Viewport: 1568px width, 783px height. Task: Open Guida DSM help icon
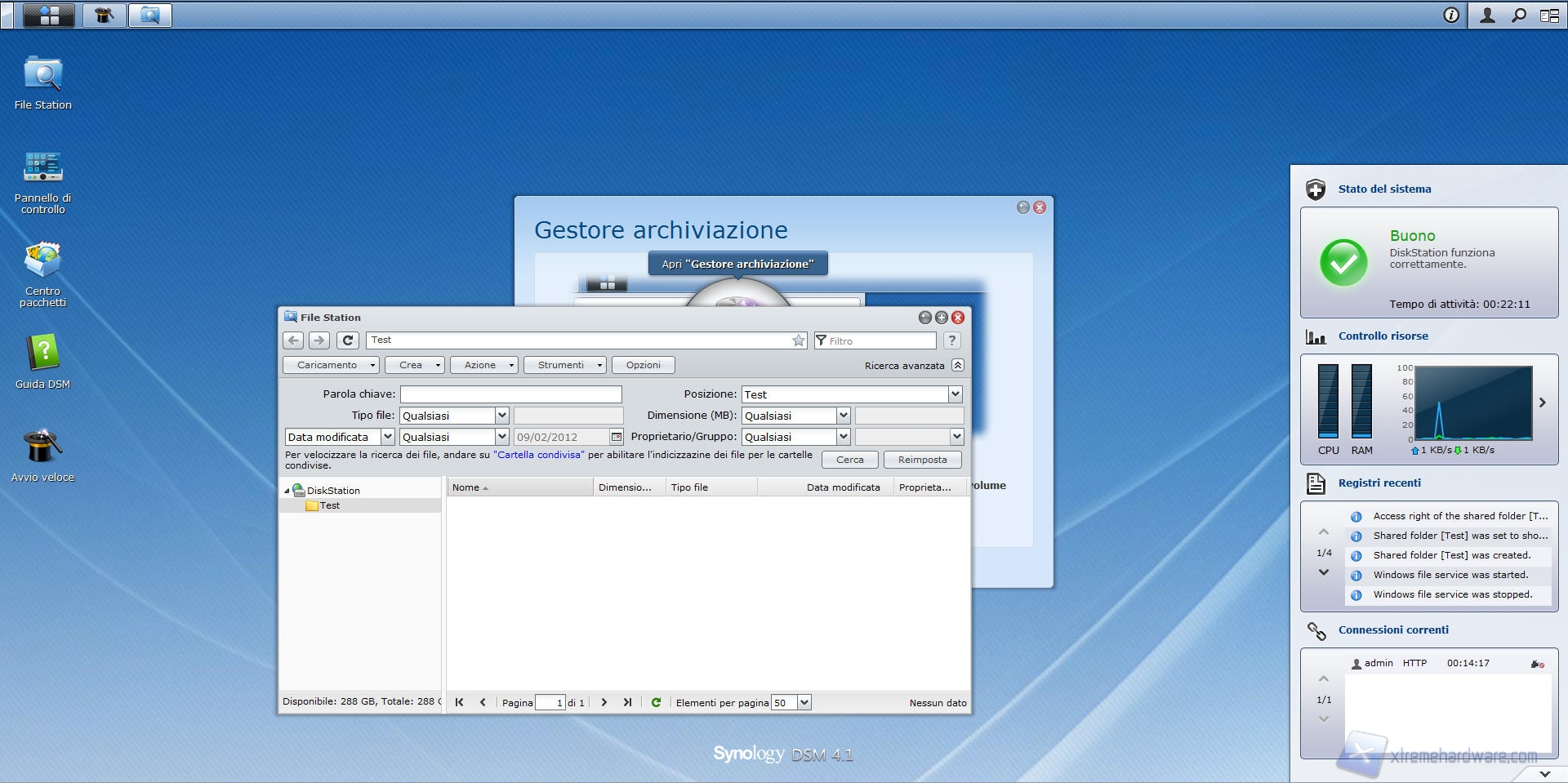pos(42,354)
